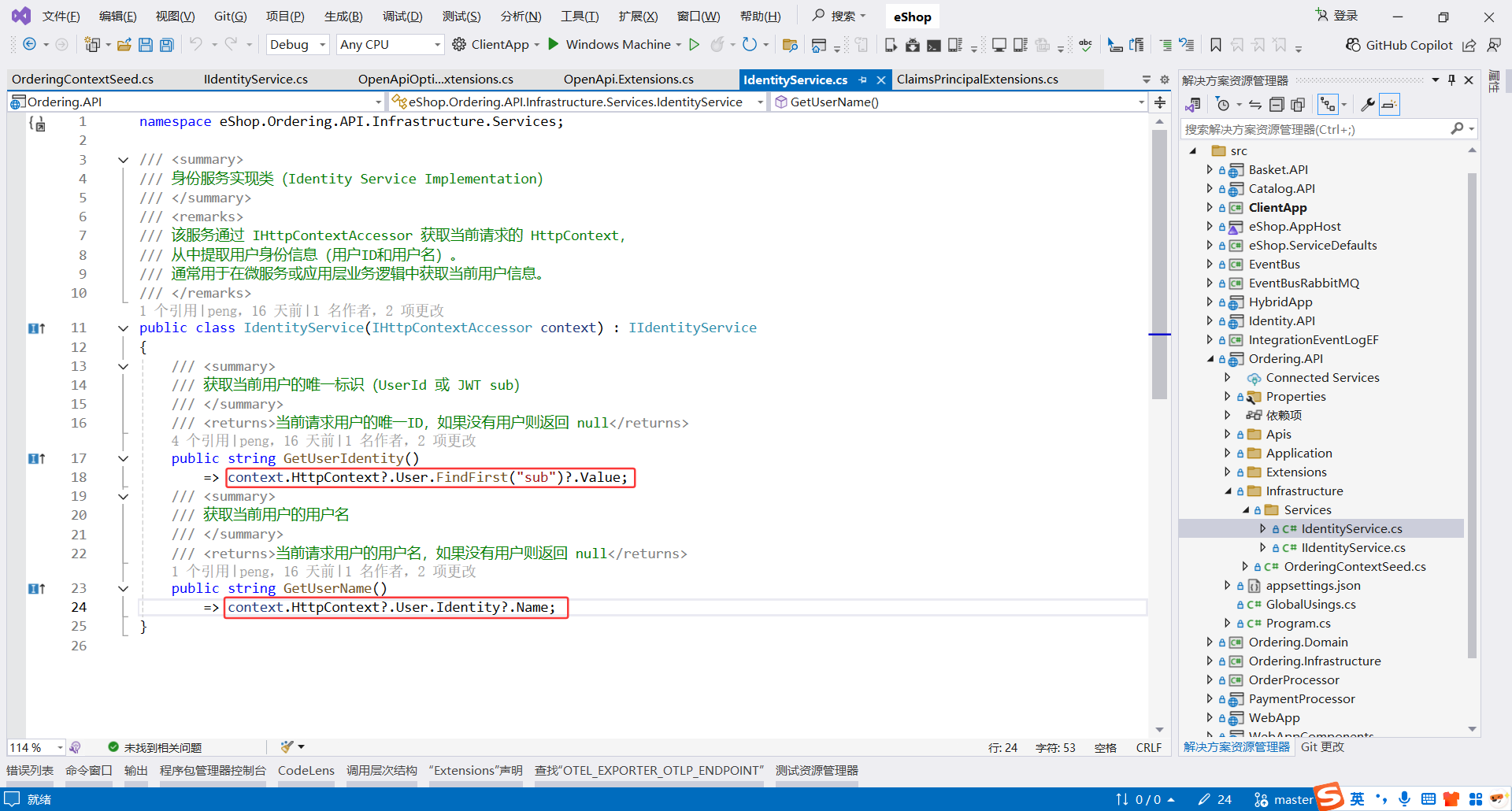Viewport: 1512px width, 811px height.
Task: Click the code cleanup broom icon
Action: pos(287,746)
